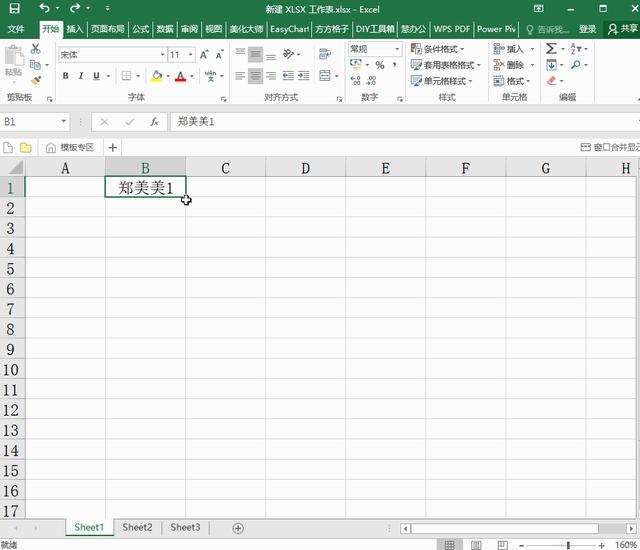Image resolution: width=640 pixels, height=550 pixels.
Task: Click the insert function fx icon
Action: (154, 121)
